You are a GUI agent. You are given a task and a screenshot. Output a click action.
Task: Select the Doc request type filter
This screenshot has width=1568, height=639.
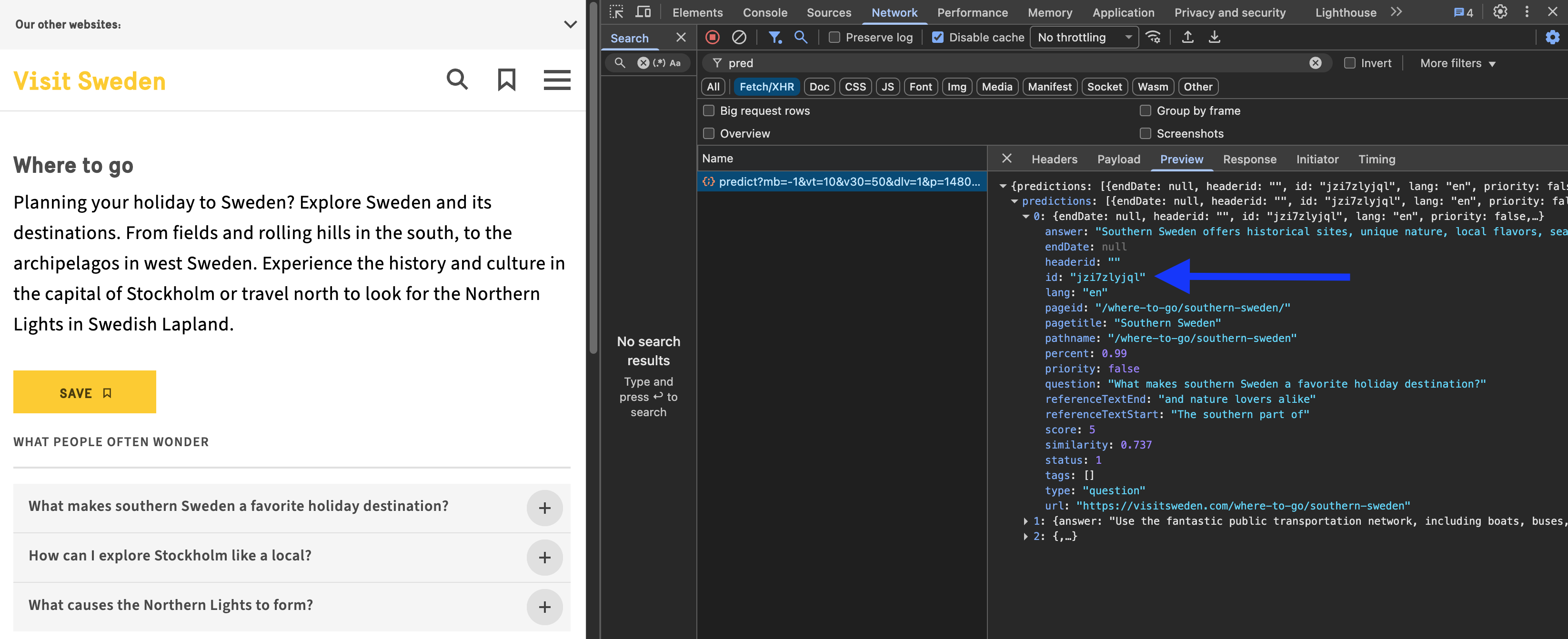[819, 87]
